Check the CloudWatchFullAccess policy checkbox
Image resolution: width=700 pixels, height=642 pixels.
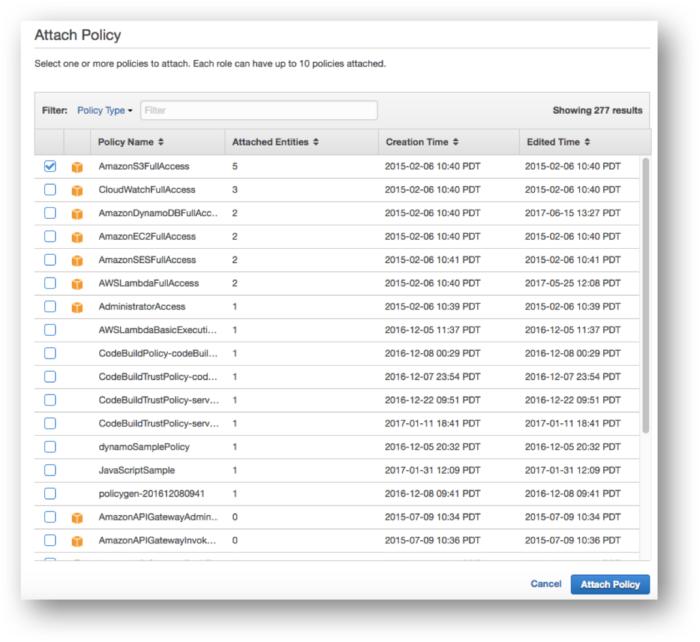pyautogui.click(x=50, y=189)
